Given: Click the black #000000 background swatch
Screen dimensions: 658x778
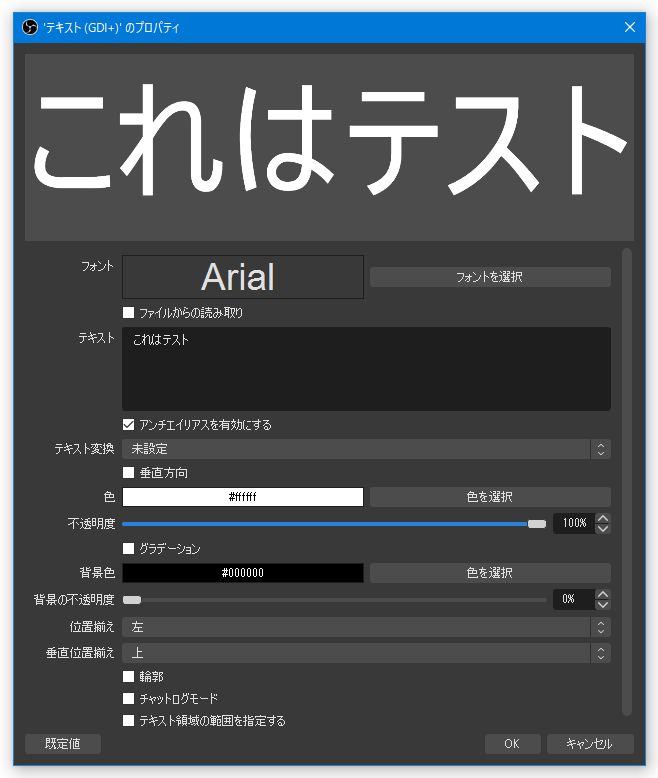Looking at the screenshot, I should point(243,573).
